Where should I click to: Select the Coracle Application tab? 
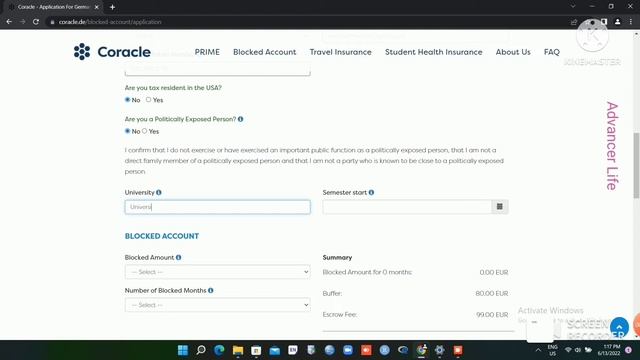point(52,7)
